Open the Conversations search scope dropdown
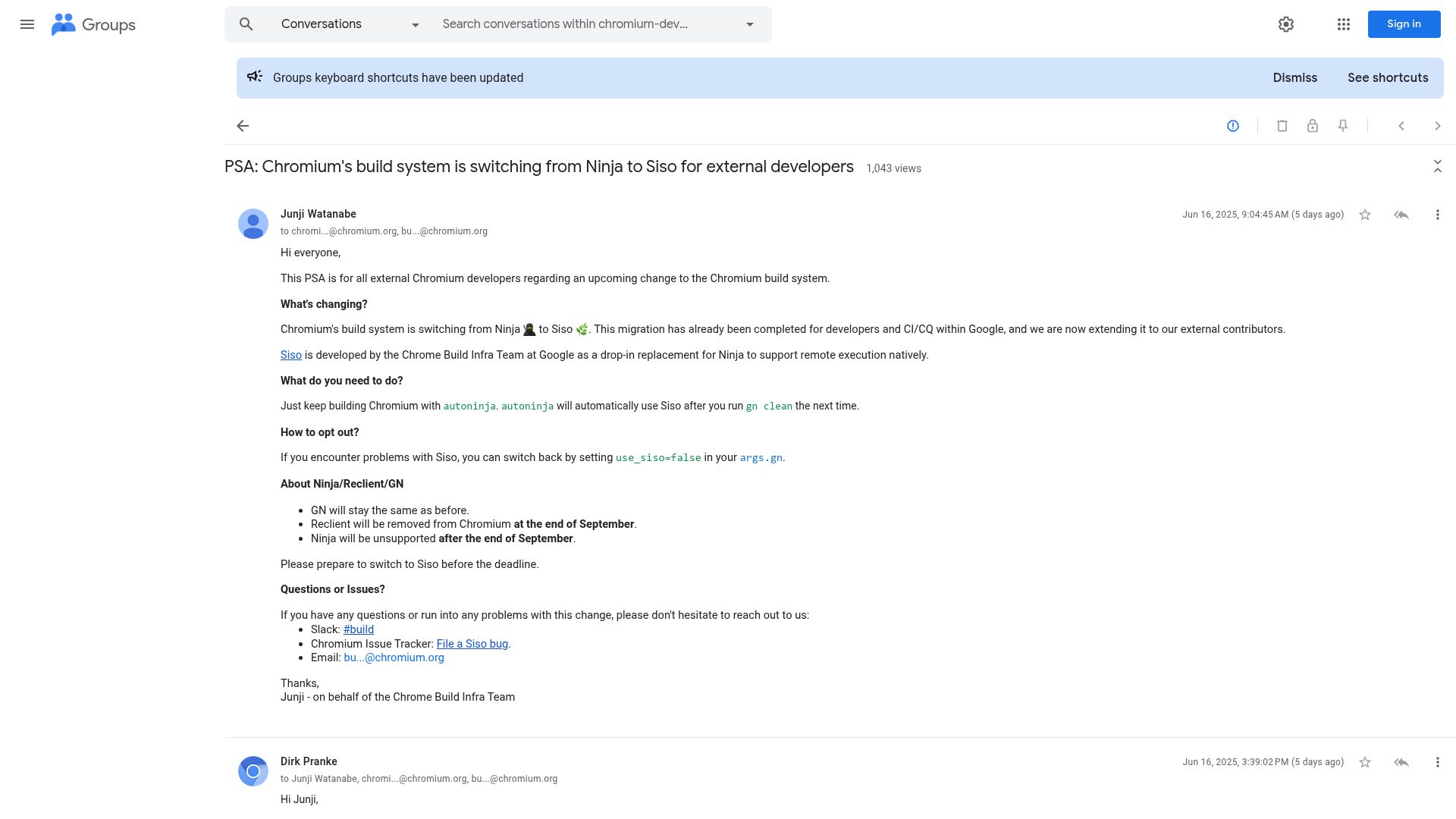The image size is (1456, 819). (x=350, y=24)
